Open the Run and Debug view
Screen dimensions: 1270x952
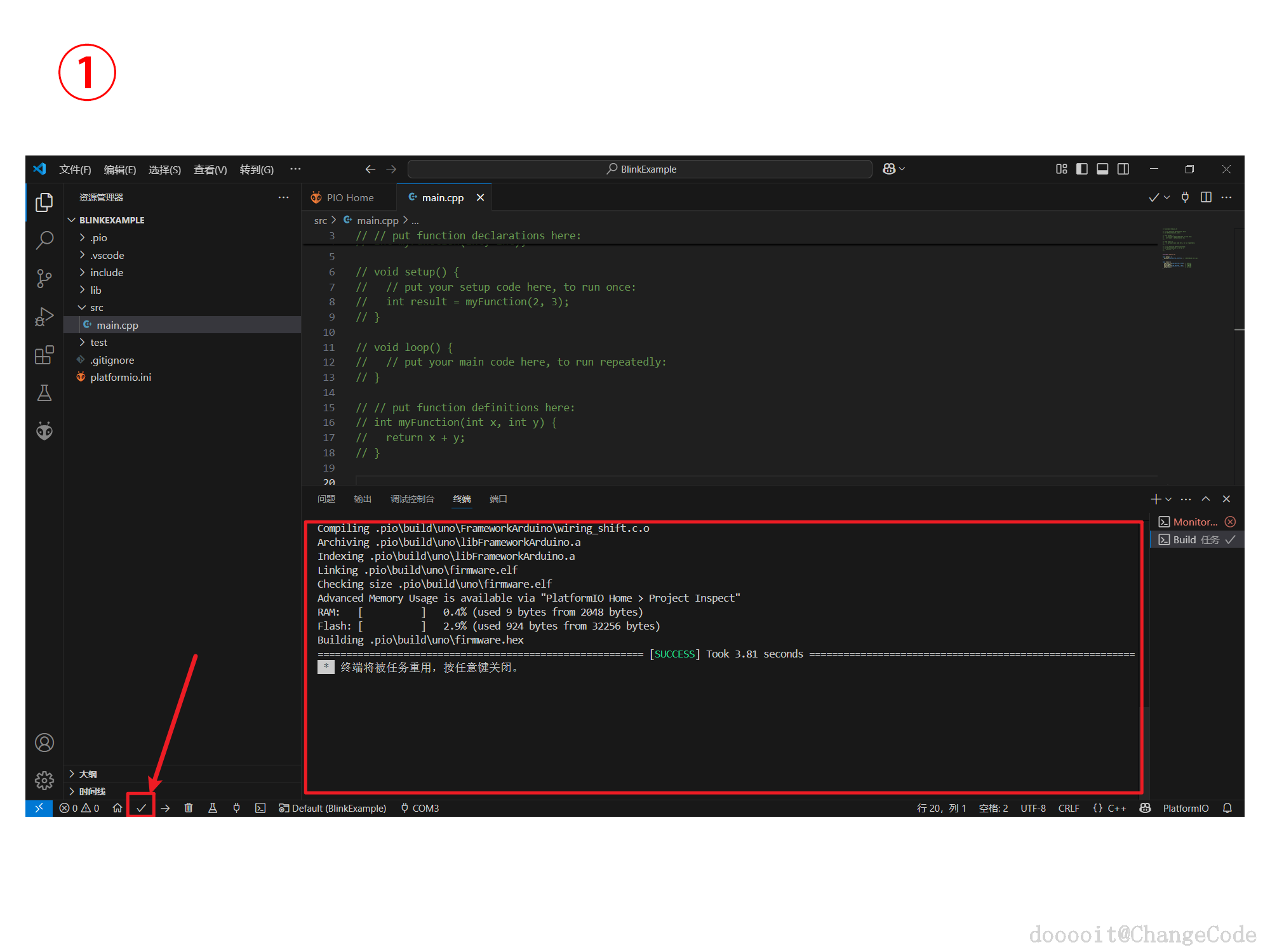(x=44, y=317)
